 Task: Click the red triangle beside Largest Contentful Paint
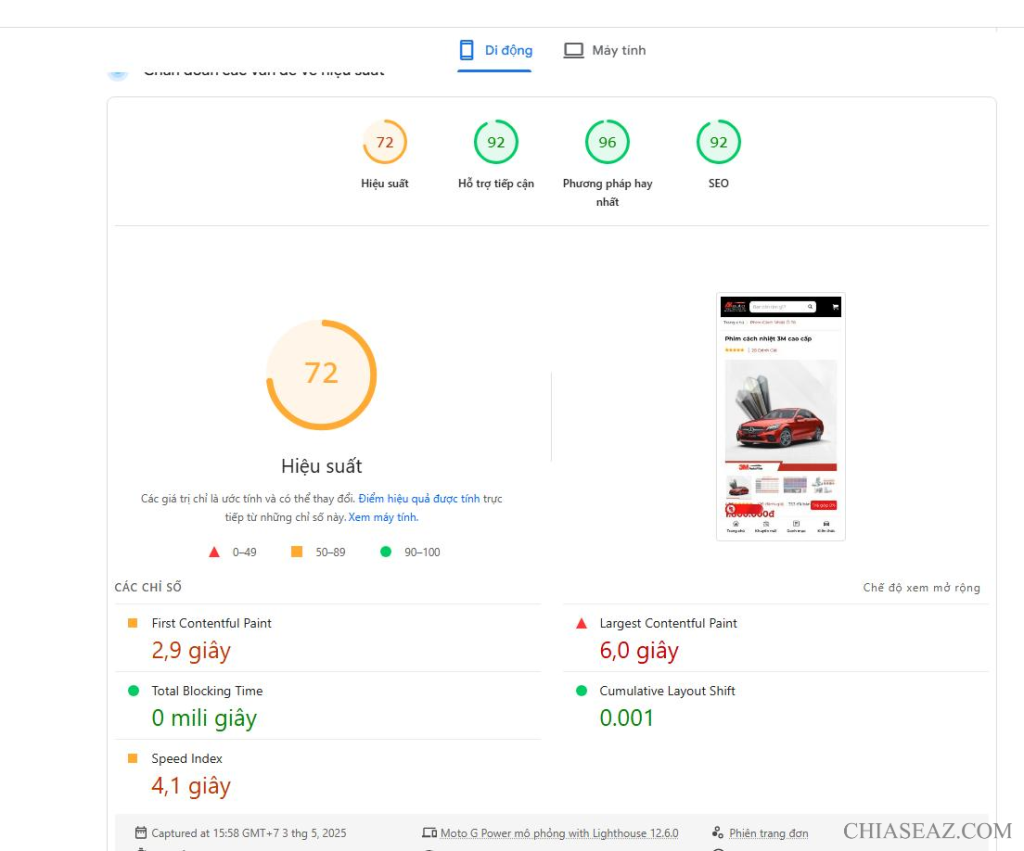click(x=582, y=623)
